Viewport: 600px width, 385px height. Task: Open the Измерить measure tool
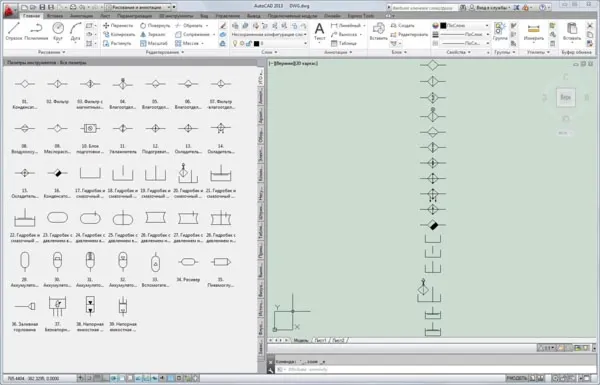pyautogui.click(x=533, y=32)
